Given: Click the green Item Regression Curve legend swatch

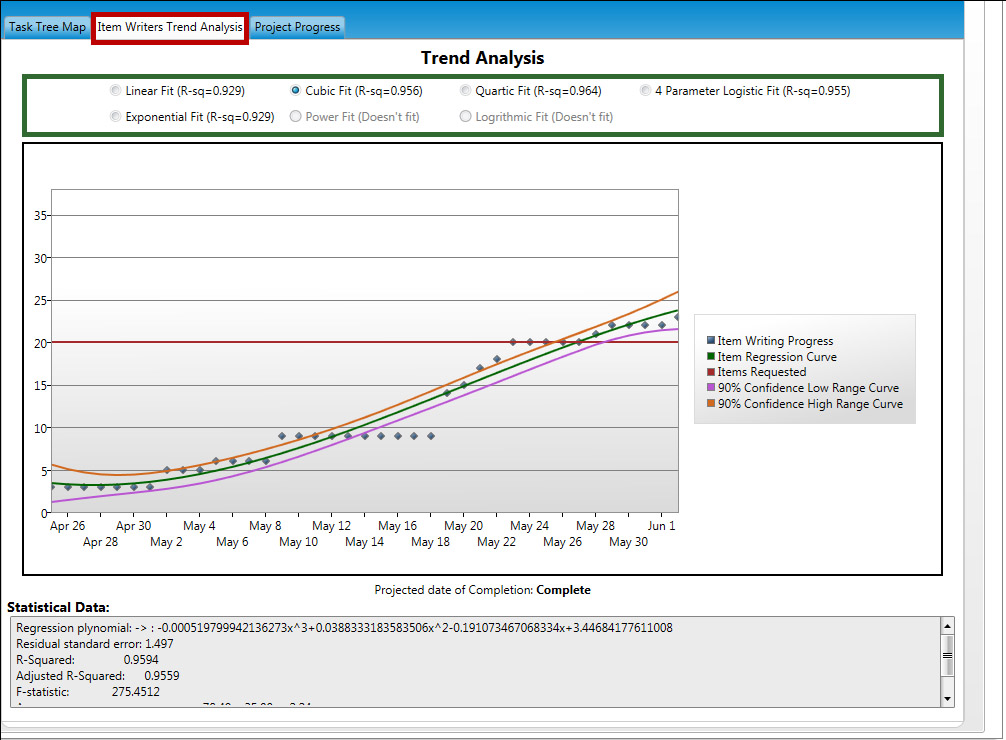Looking at the screenshot, I should pos(711,357).
